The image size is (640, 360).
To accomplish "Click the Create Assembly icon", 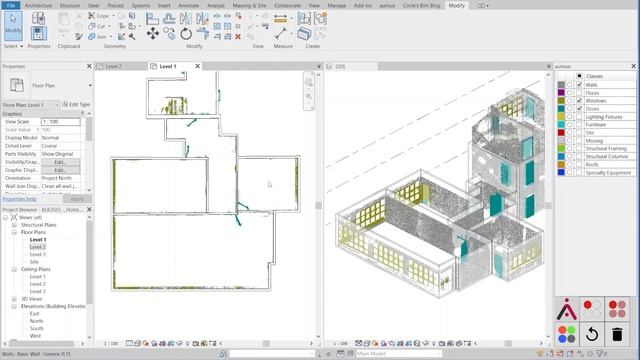I will pyautogui.click(x=304, y=19).
